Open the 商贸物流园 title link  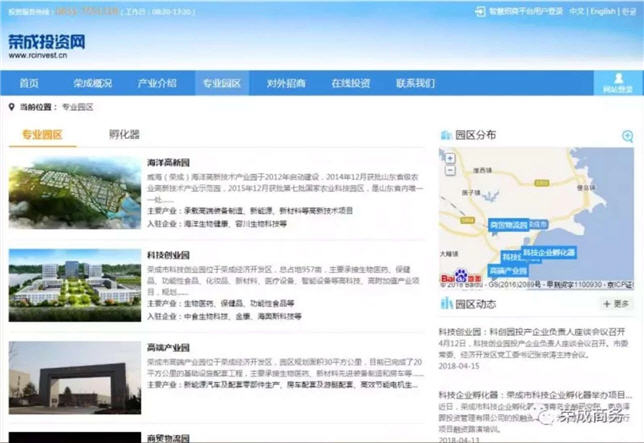point(168,438)
